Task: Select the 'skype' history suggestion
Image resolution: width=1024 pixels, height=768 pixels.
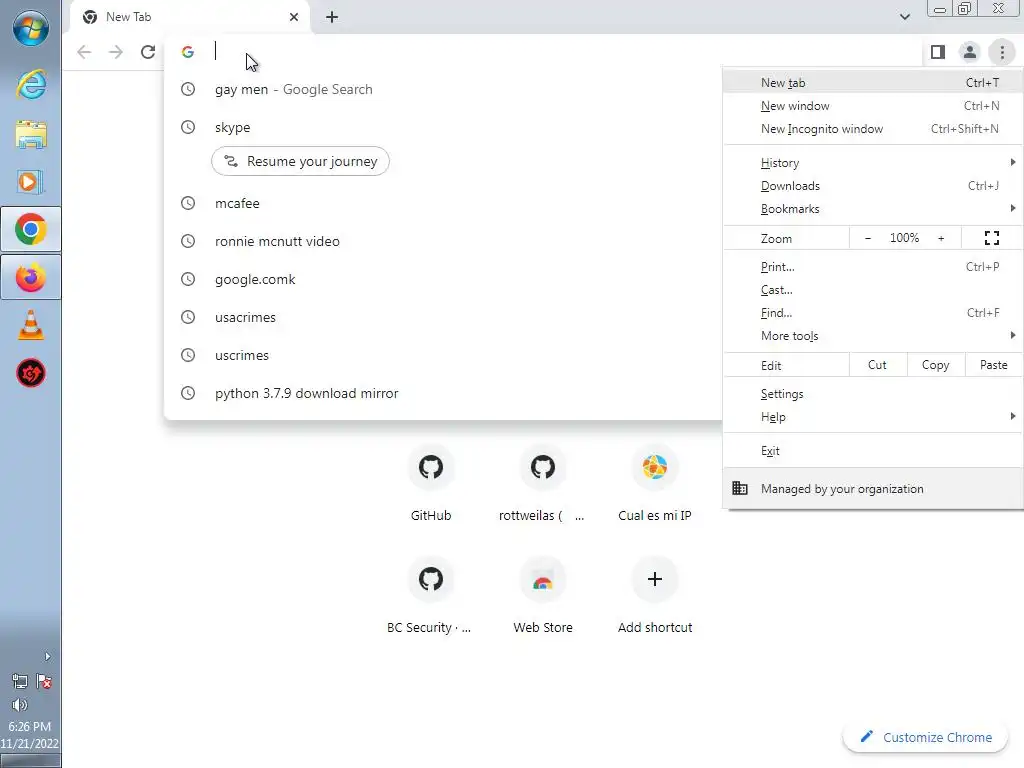Action: (443, 127)
